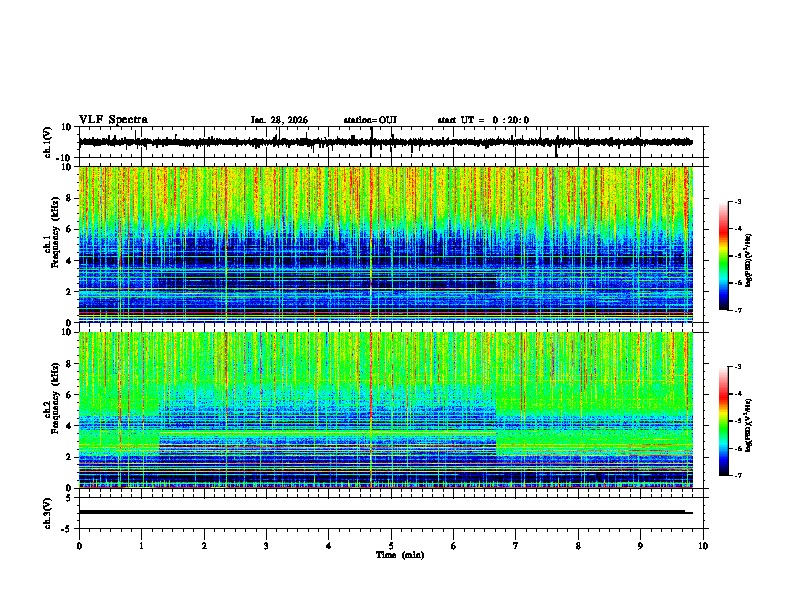The image size is (792, 612).
Task: Click the "10" tick ending the Time axis
Action: pyautogui.click(x=703, y=546)
